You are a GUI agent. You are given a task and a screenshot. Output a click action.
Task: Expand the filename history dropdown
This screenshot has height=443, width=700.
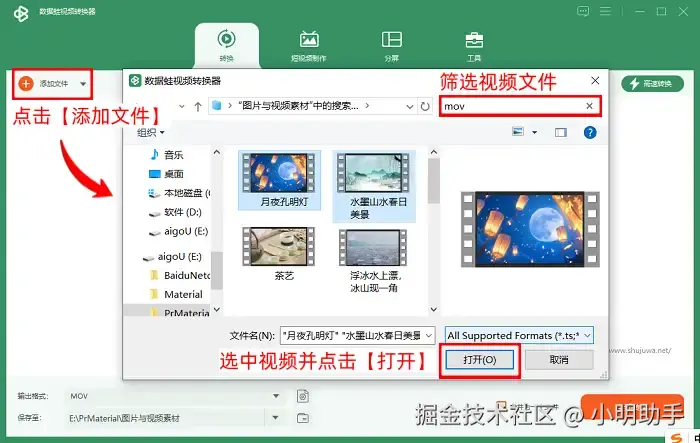pos(429,335)
